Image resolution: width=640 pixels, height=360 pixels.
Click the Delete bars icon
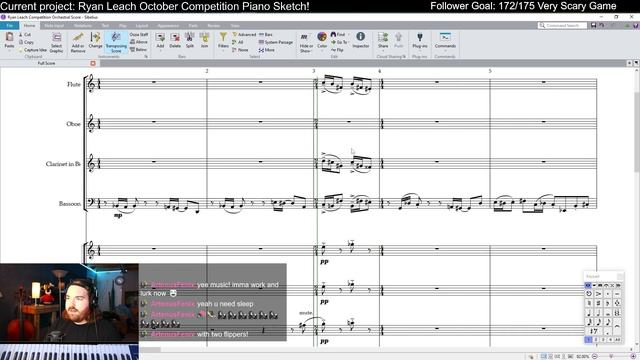pos(175,40)
